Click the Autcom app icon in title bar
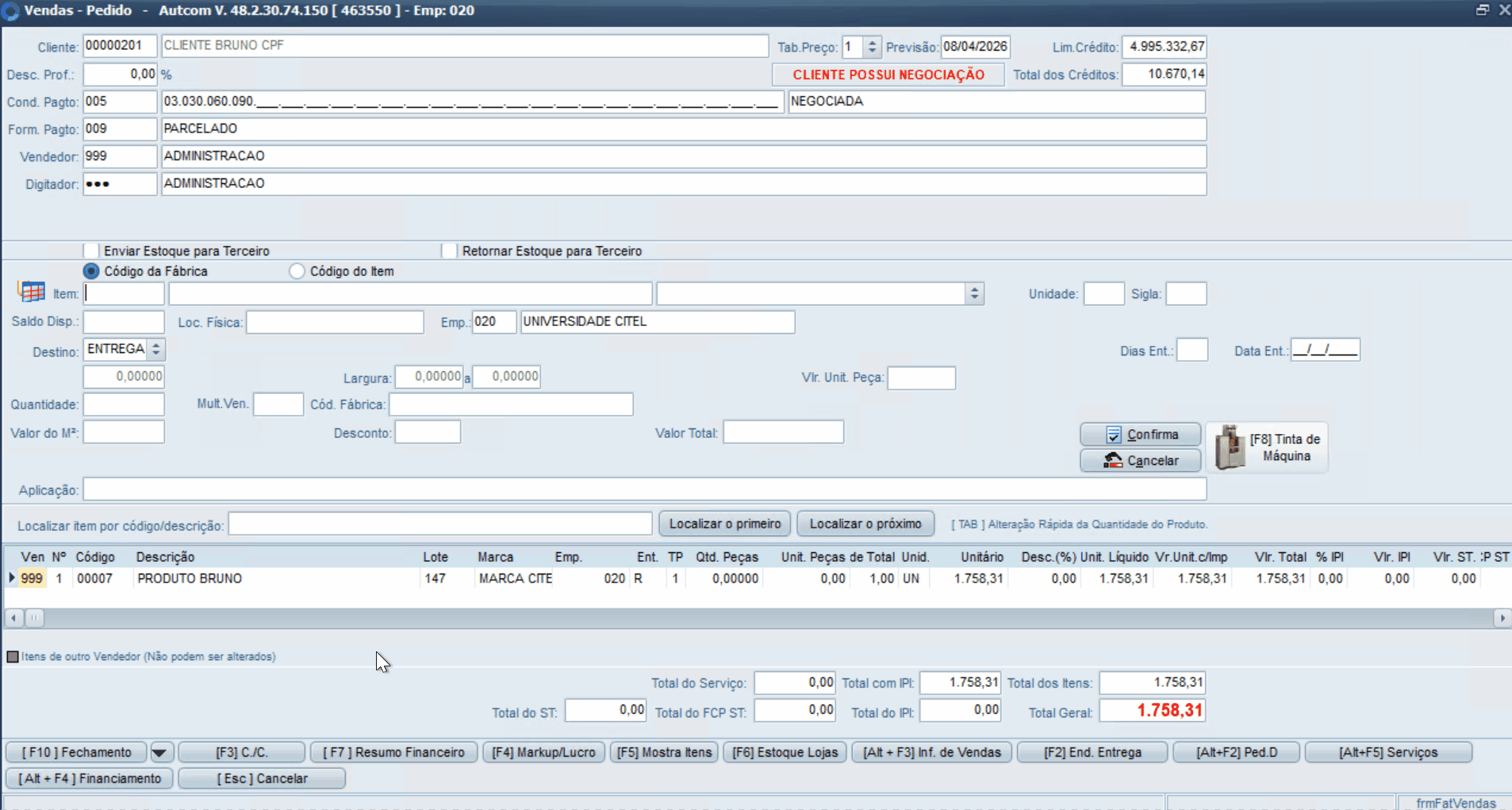1512x810 pixels. tap(10, 11)
